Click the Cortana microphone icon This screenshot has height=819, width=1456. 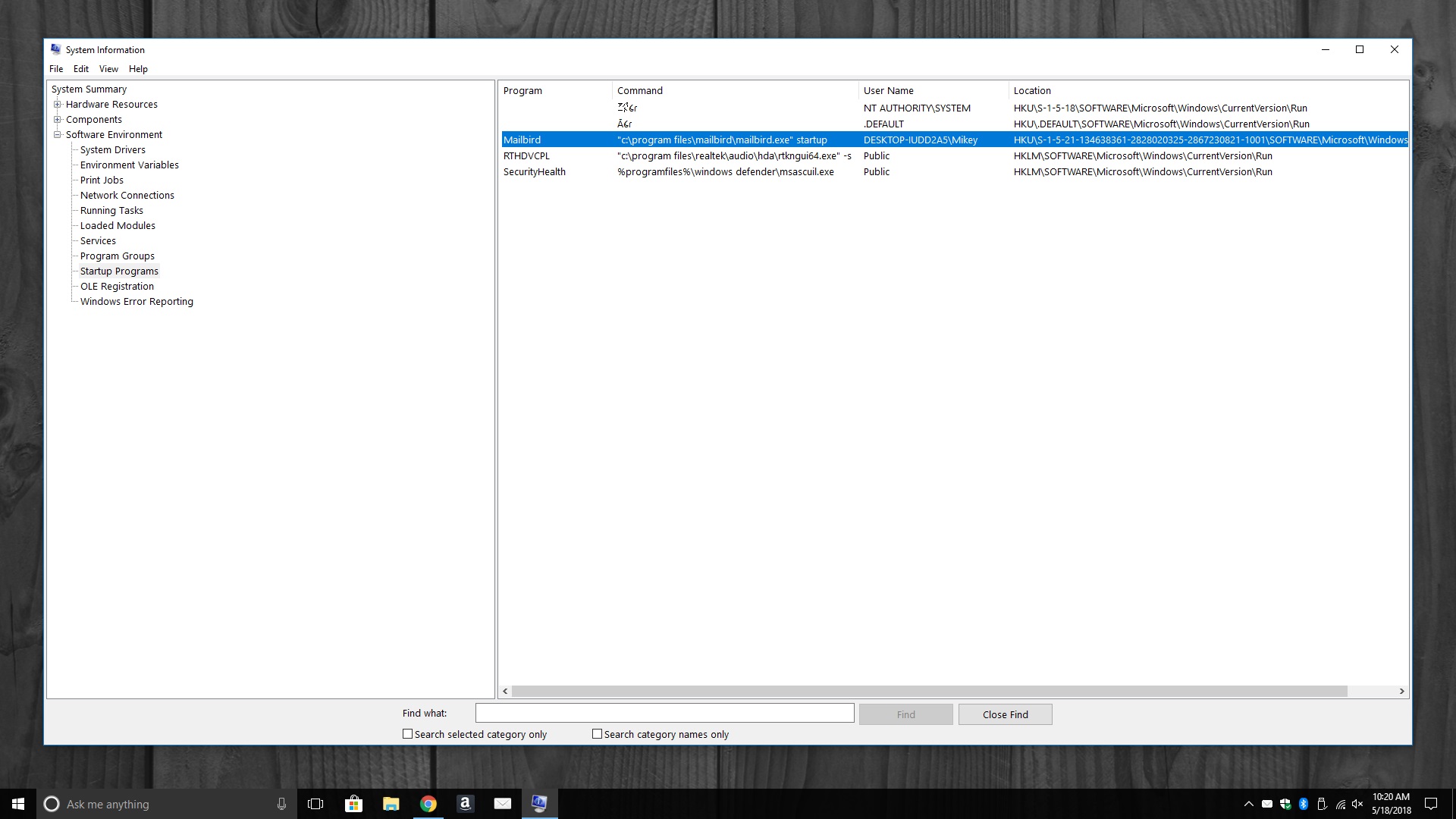(x=281, y=804)
